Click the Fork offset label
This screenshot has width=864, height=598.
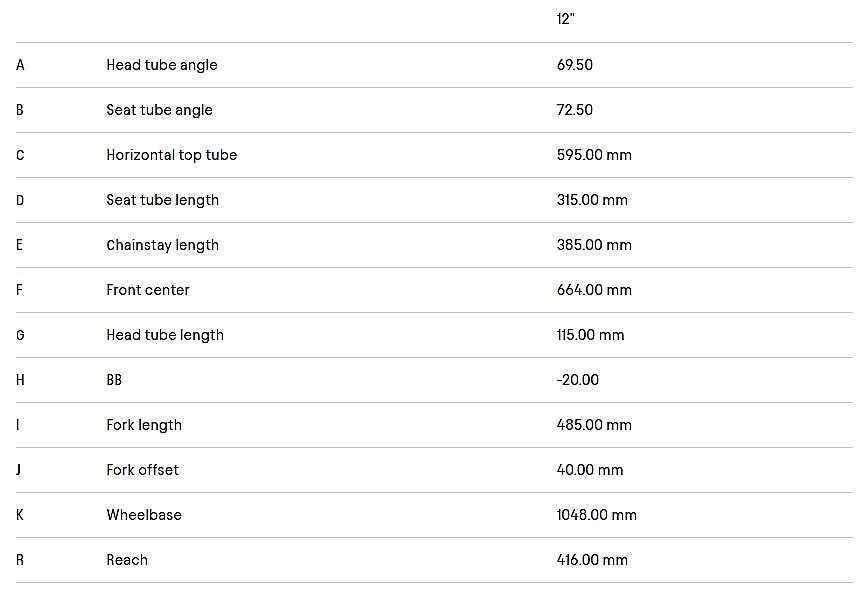[142, 470]
